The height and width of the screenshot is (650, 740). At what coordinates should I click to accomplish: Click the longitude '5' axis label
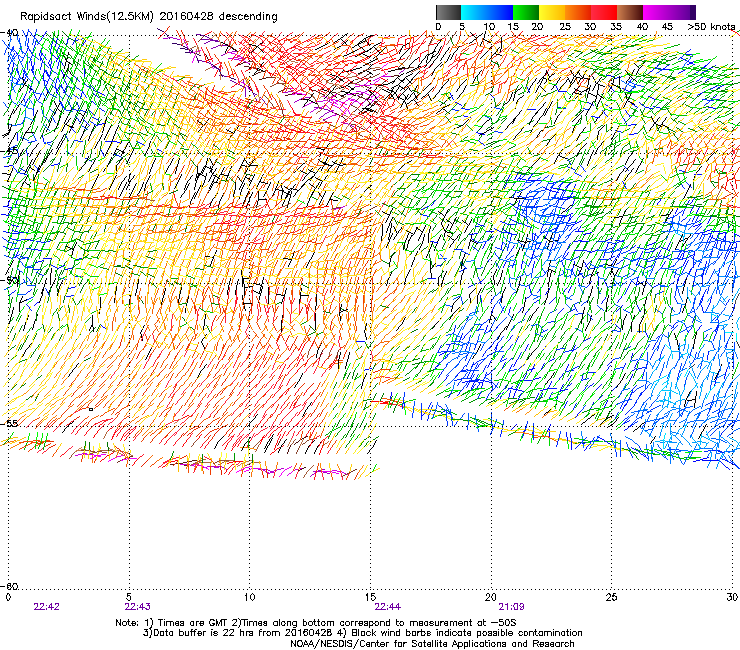[129, 597]
